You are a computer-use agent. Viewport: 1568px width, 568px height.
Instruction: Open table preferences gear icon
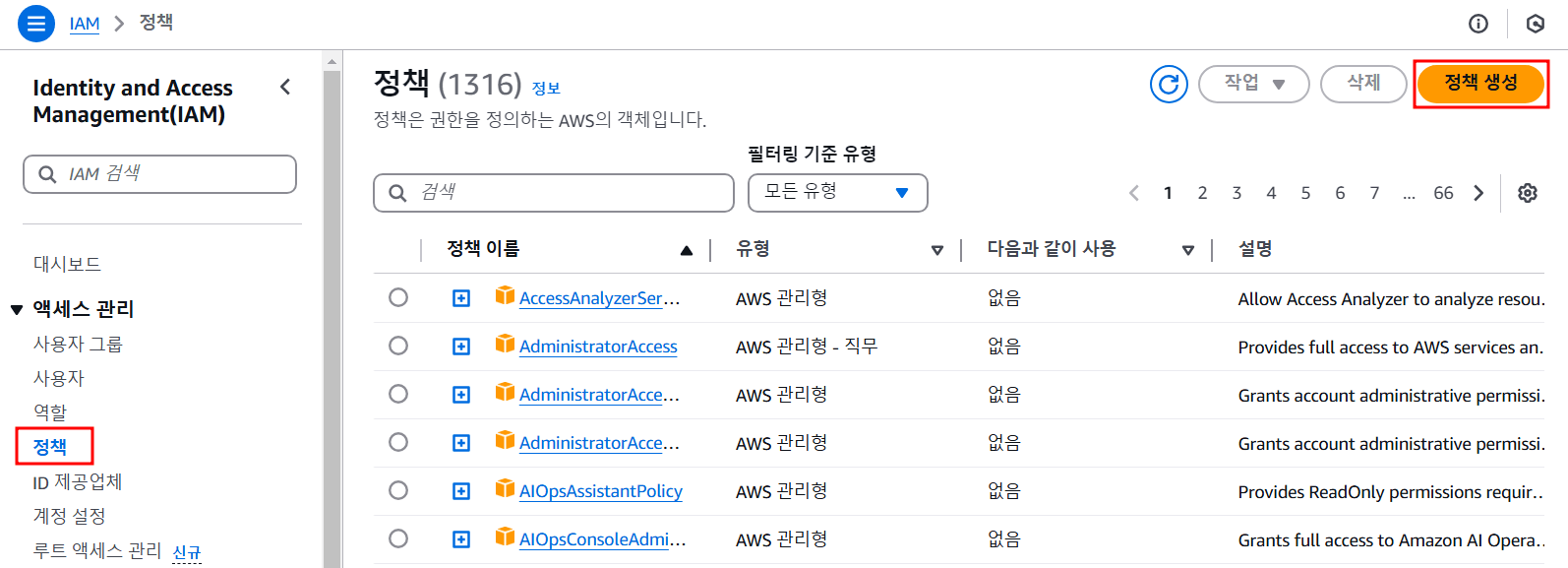point(1527,193)
